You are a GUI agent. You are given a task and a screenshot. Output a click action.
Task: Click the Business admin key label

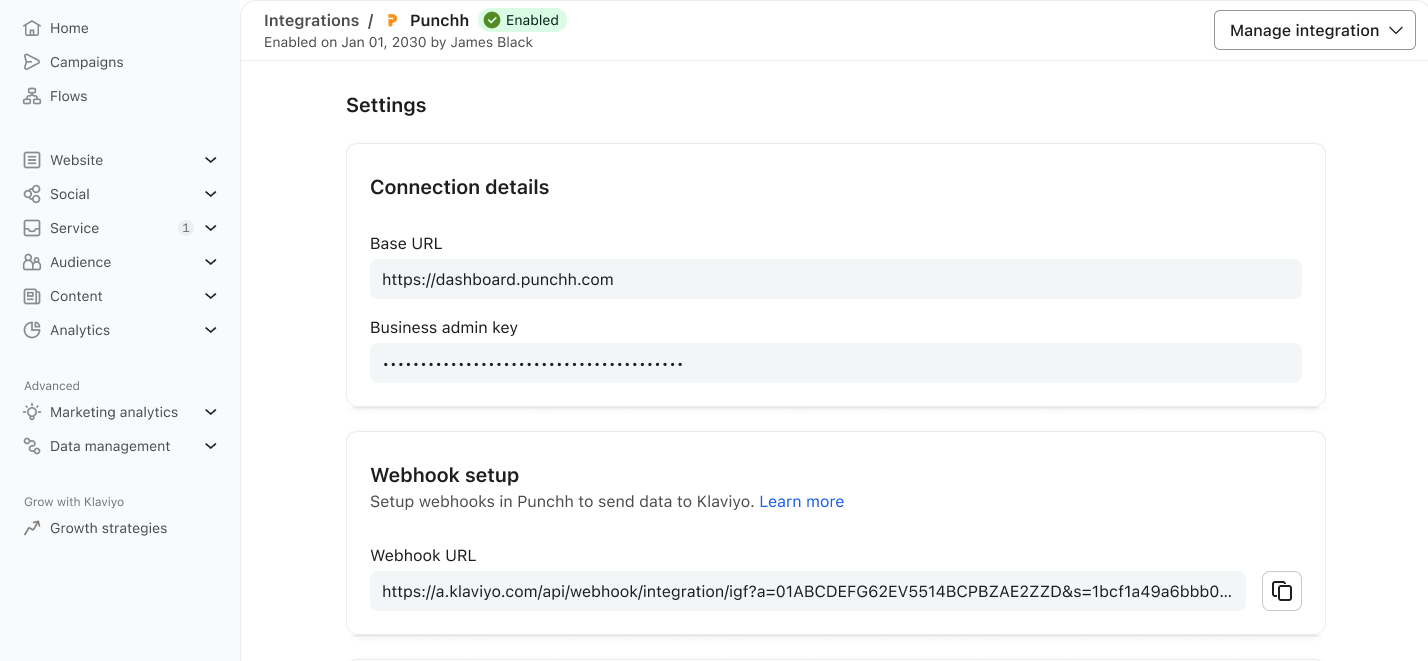click(x=444, y=328)
